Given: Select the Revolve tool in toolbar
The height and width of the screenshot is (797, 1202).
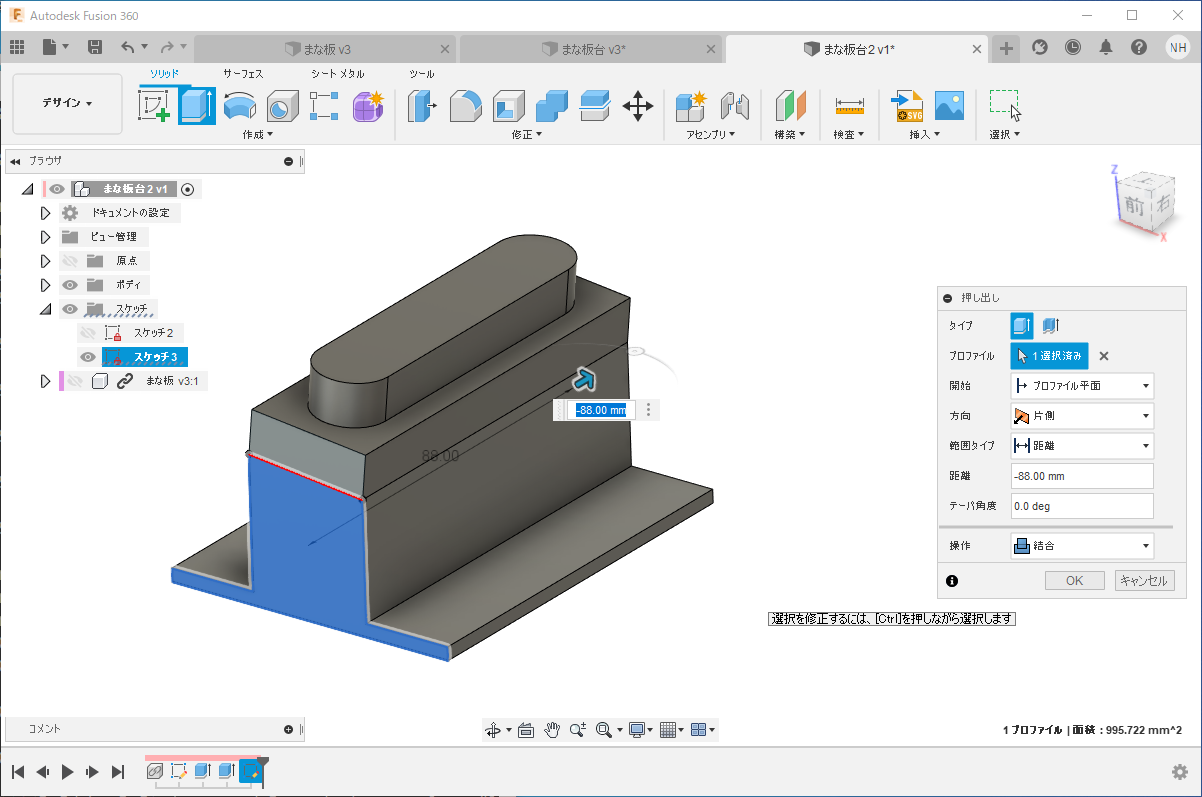Looking at the screenshot, I should (239, 105).
